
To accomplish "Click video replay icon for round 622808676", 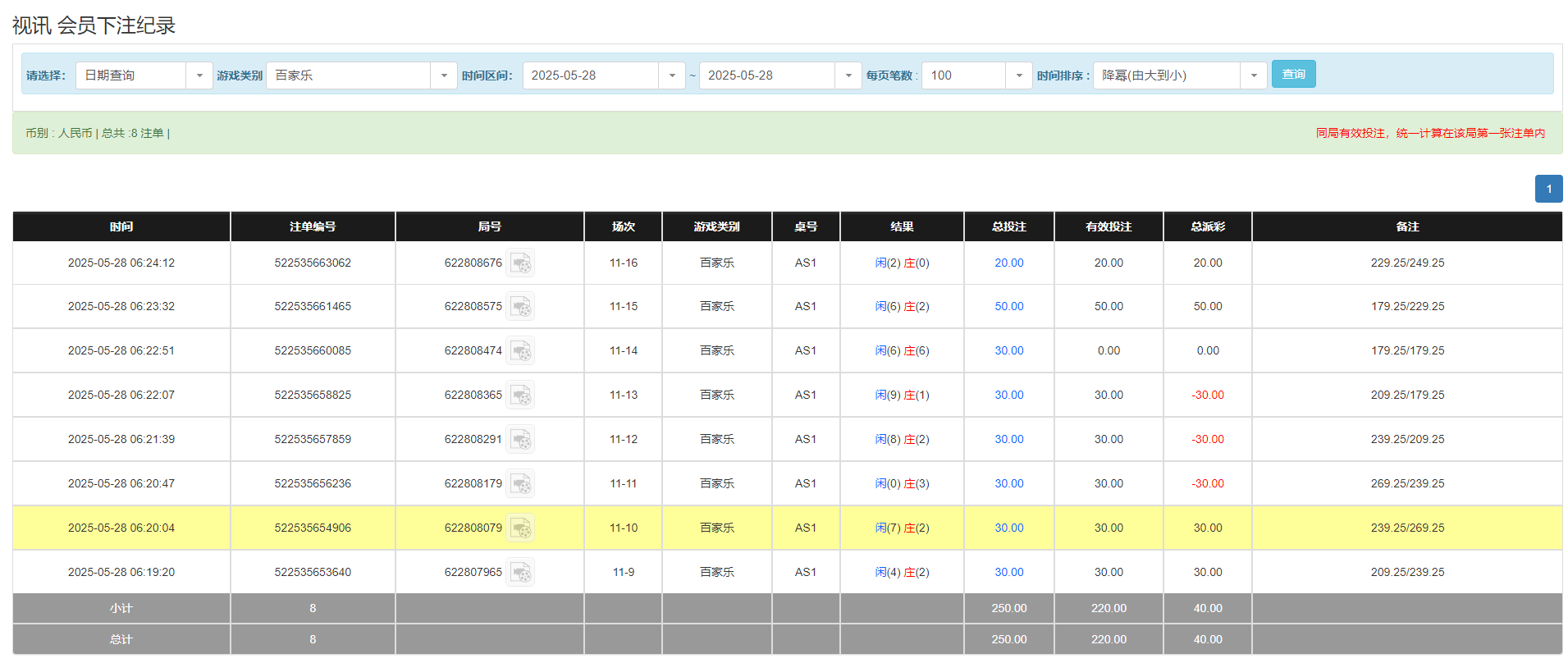I will (x=520, y=263).
